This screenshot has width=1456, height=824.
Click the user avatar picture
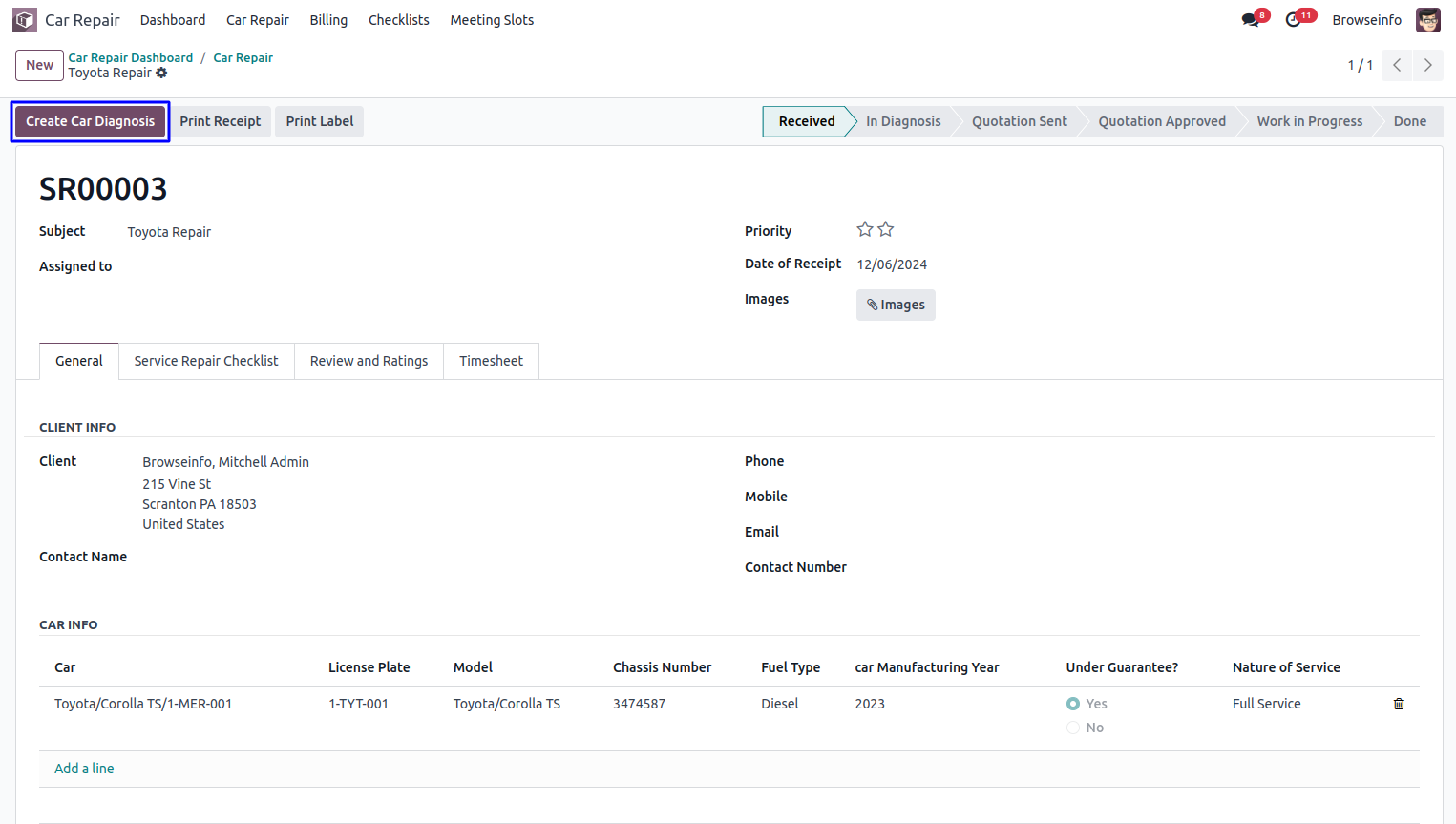[x=1427, y=20]
